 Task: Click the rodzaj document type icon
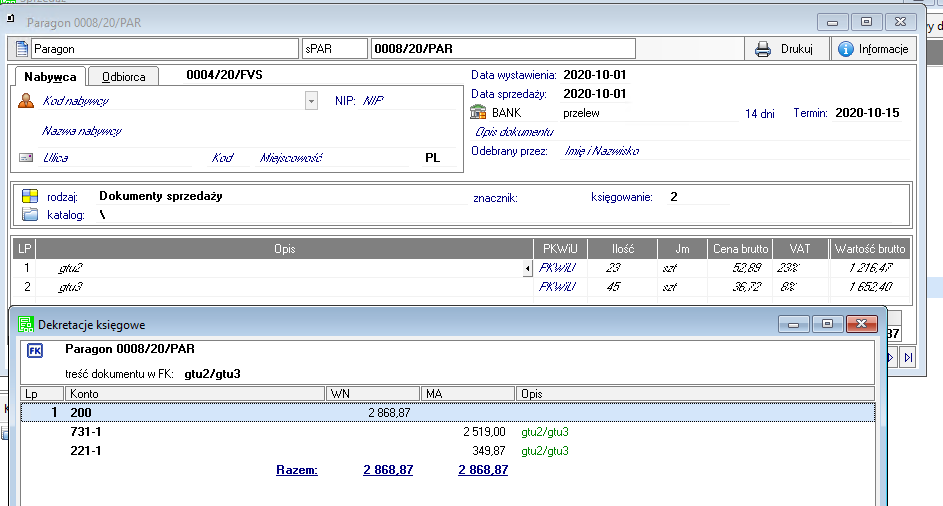point(29,196)
